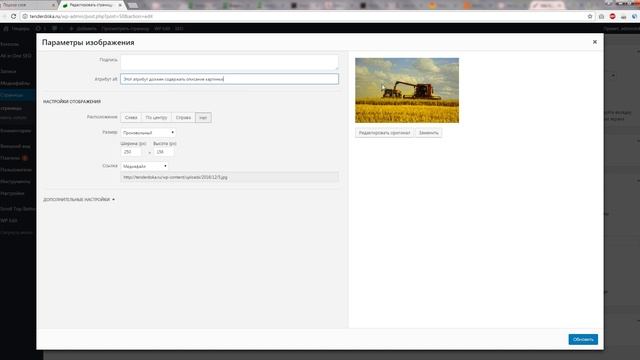The image size is (640, 360).
Task: Click 'Редактировать оригинал' button
Action: [x=384, y=133]
